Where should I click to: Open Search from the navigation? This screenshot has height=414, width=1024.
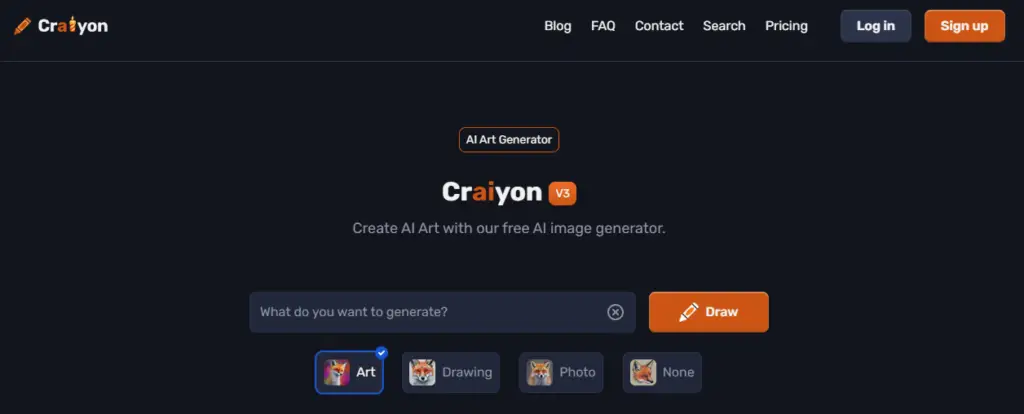(x=724, y=26)
